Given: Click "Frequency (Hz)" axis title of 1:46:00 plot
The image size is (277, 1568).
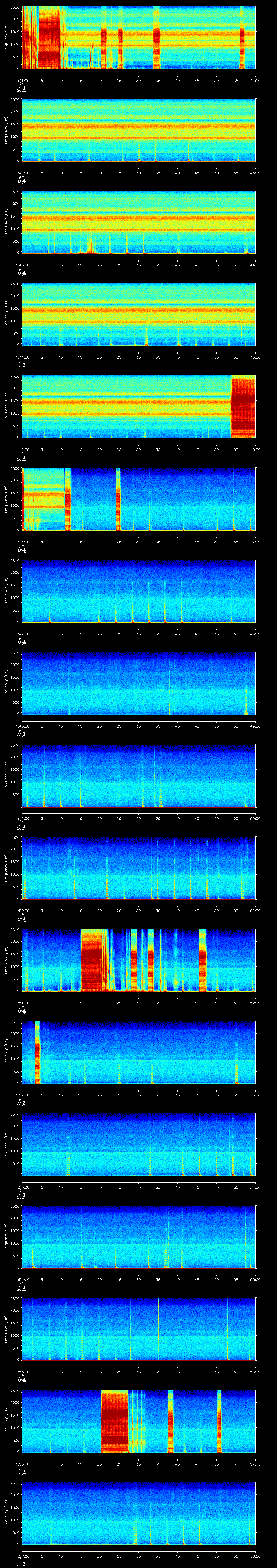Looking at the screenshot, I should click(6, 499).
